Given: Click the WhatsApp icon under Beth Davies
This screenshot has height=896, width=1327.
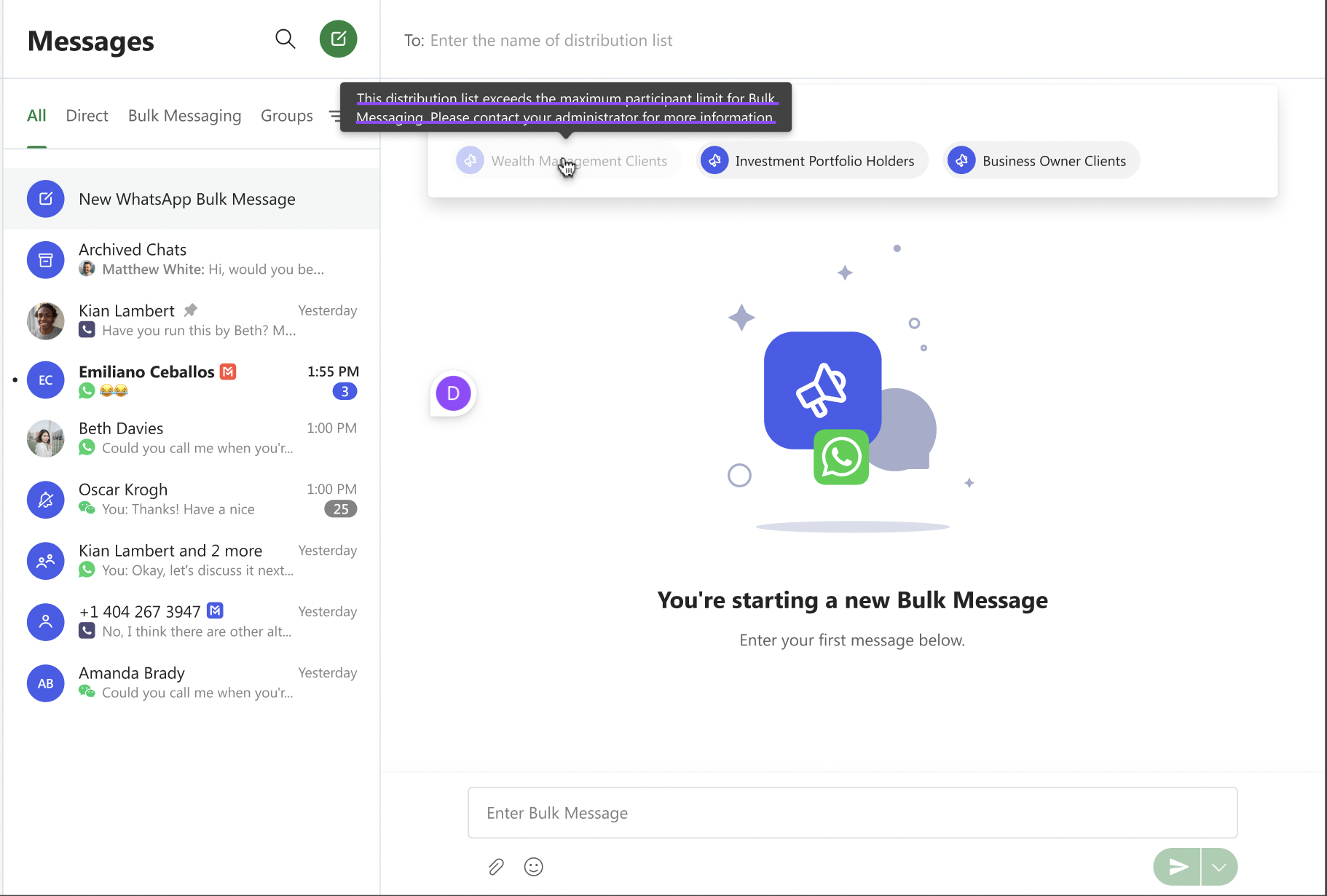Looking at the screenshot, I should click(87, 447).
